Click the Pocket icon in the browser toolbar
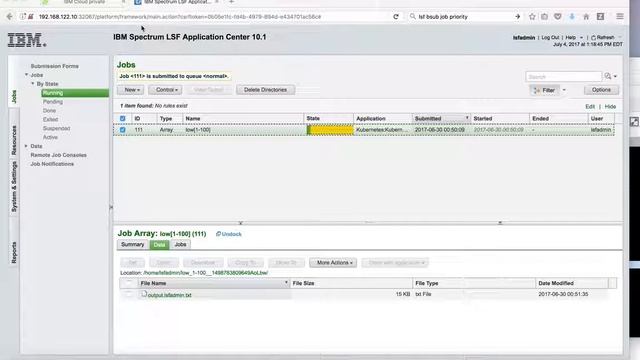This screenshot has width=640, height=360. pos(558,17)
